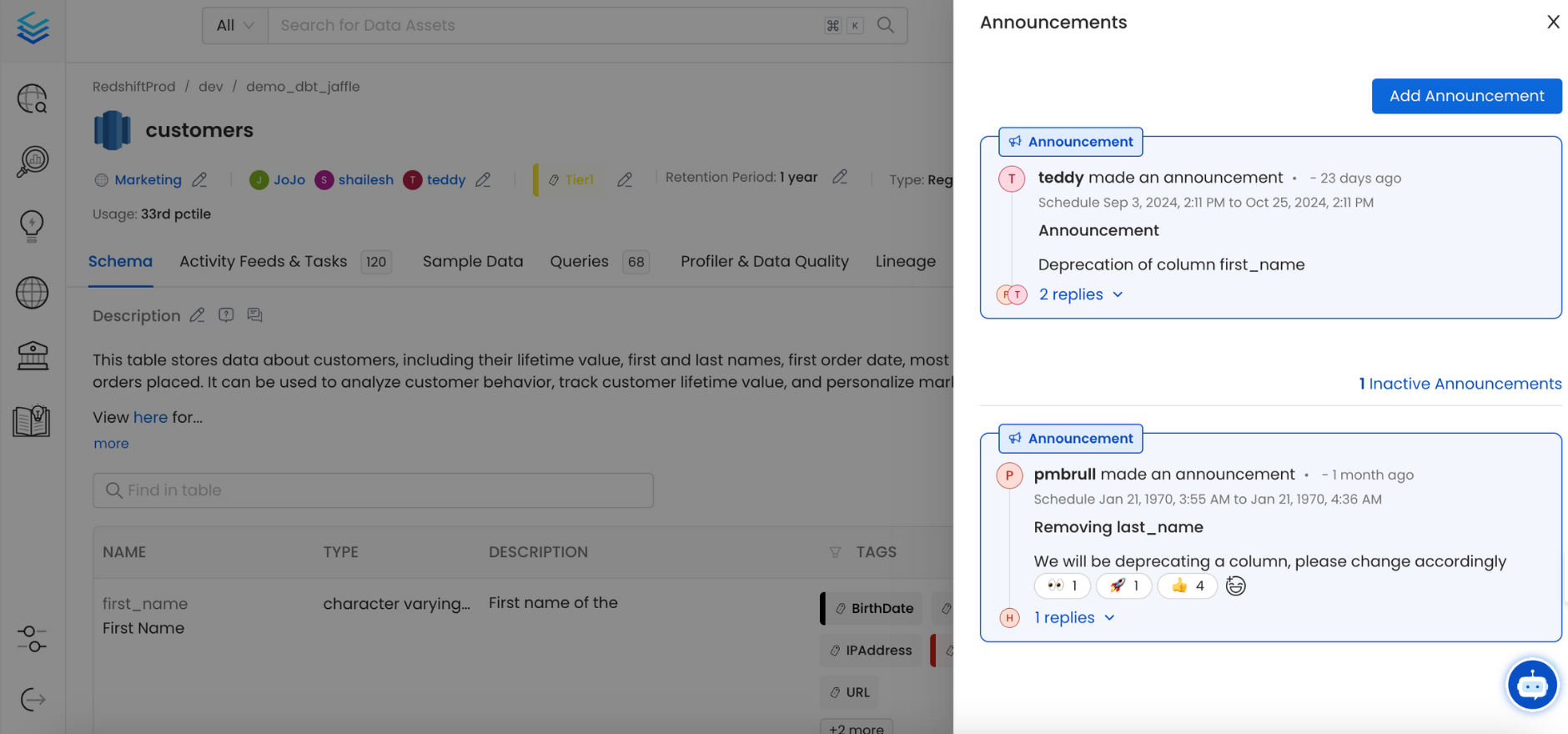Open the Governance bank building icon
The height and width of the screenshot is (734, 1568).
pyautogui.click(x=33, y=356)
